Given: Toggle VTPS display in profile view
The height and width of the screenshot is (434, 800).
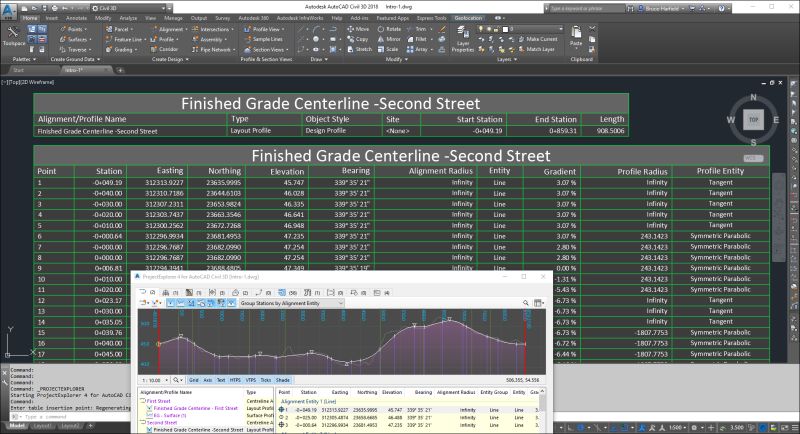Looking at the screenshot, I should [x=251, y=380].
